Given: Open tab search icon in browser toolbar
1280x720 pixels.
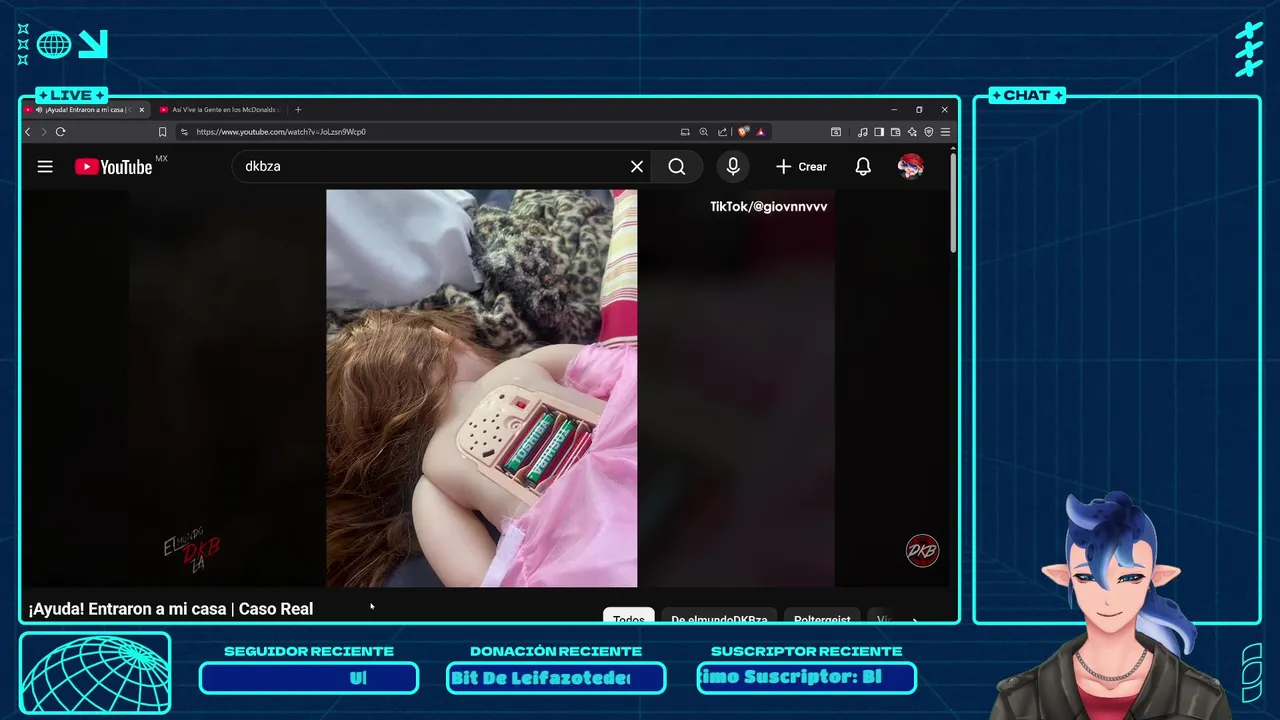Looking at the screenshot, I should 836,132.
